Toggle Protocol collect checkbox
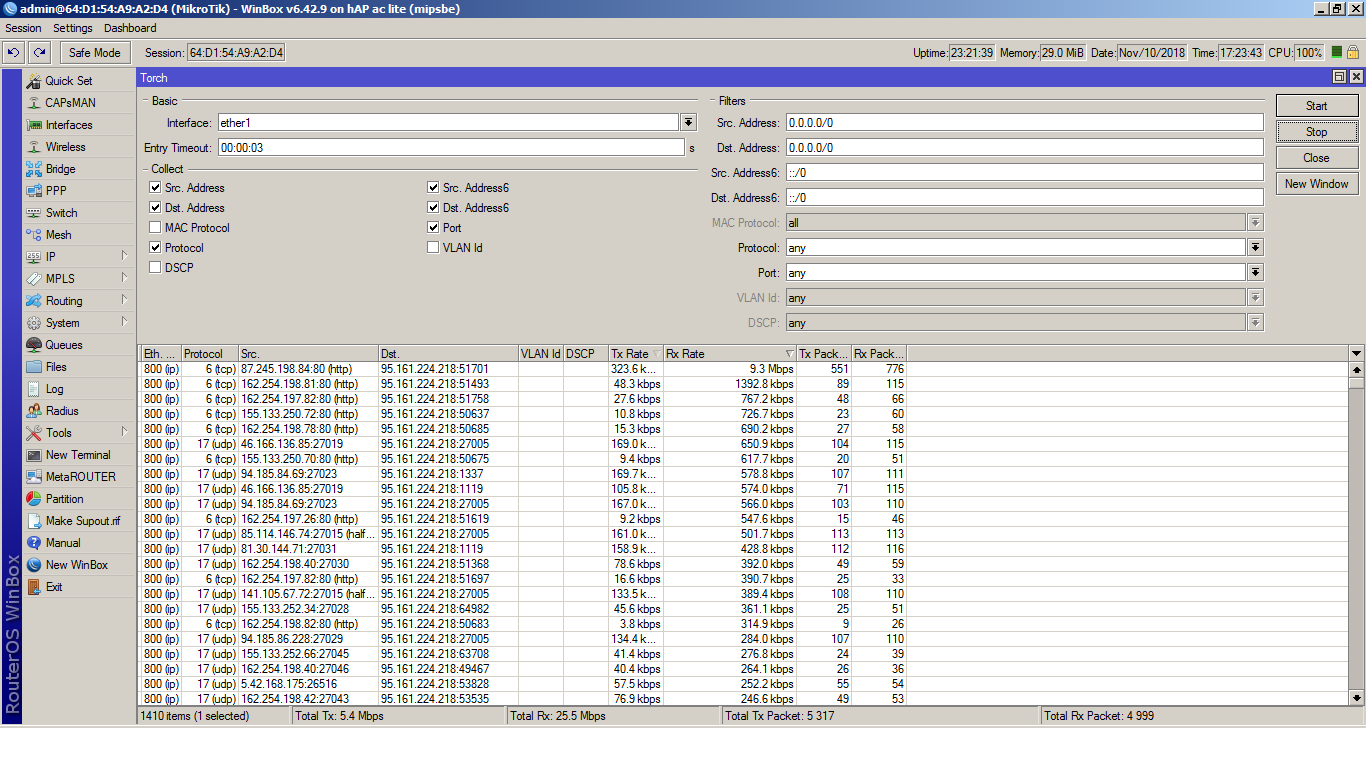Image resolution: width=1366 pixels, height=768 pixels. pos(155,248)
